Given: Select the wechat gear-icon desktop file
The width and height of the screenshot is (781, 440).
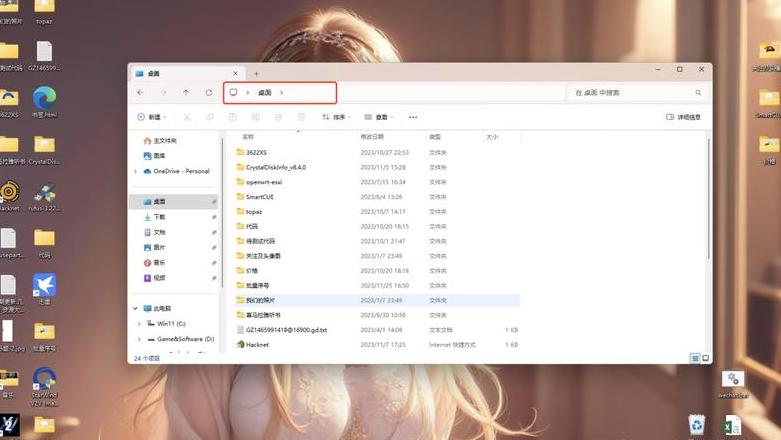Looking at the screenshot, I should 733,385.
